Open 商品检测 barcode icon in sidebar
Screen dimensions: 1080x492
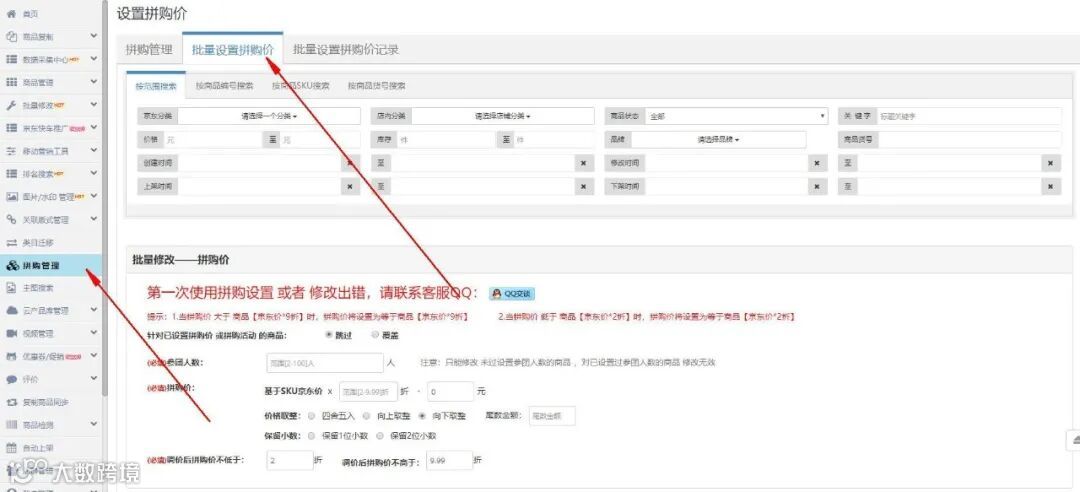click(x=11, y=424)
